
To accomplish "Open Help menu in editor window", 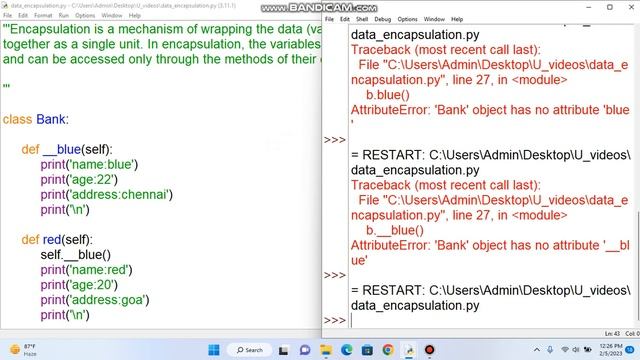I will pyautogui.click(x=135, y=16).
